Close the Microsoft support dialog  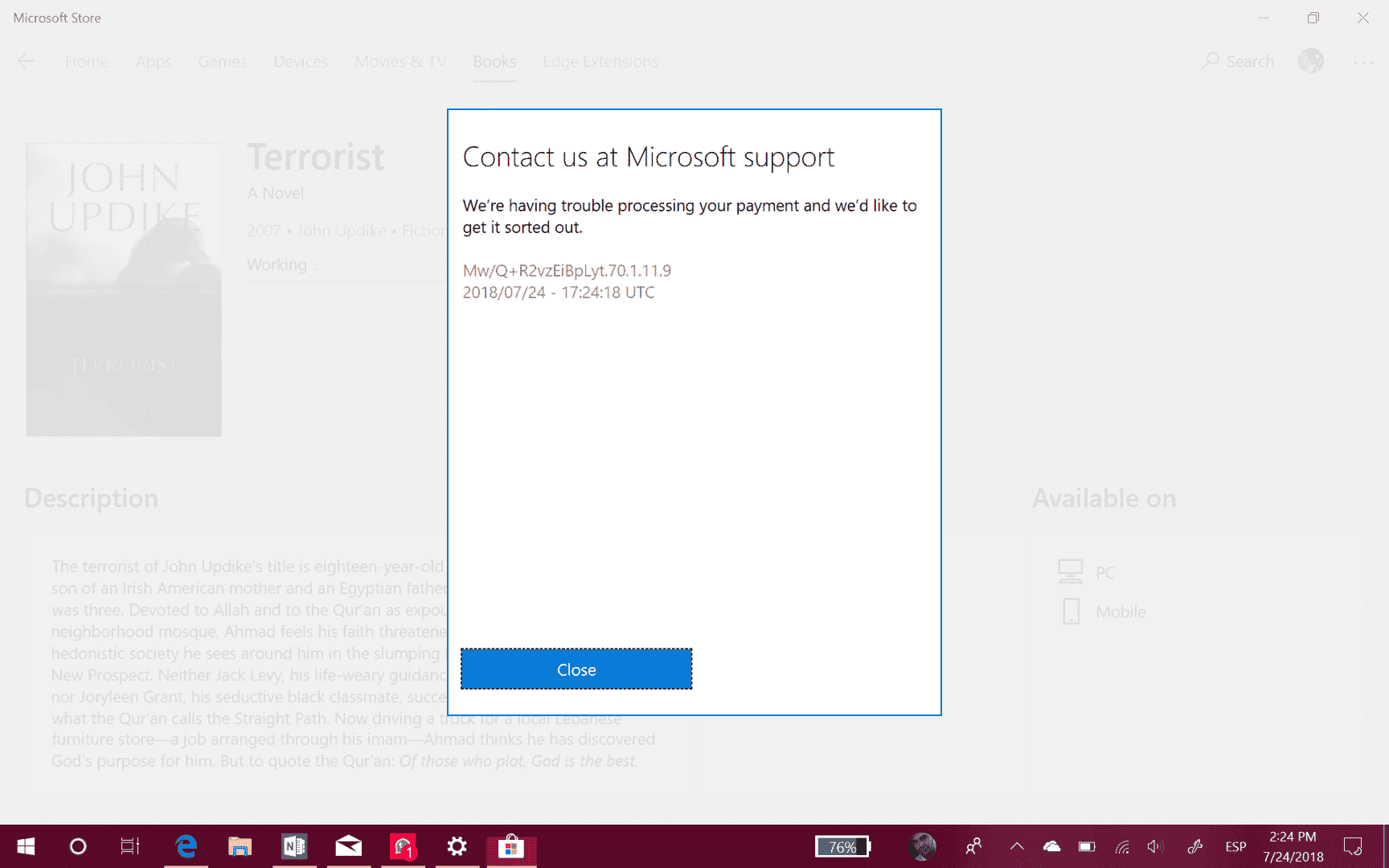pyautogui.click(x=576, y=669)
